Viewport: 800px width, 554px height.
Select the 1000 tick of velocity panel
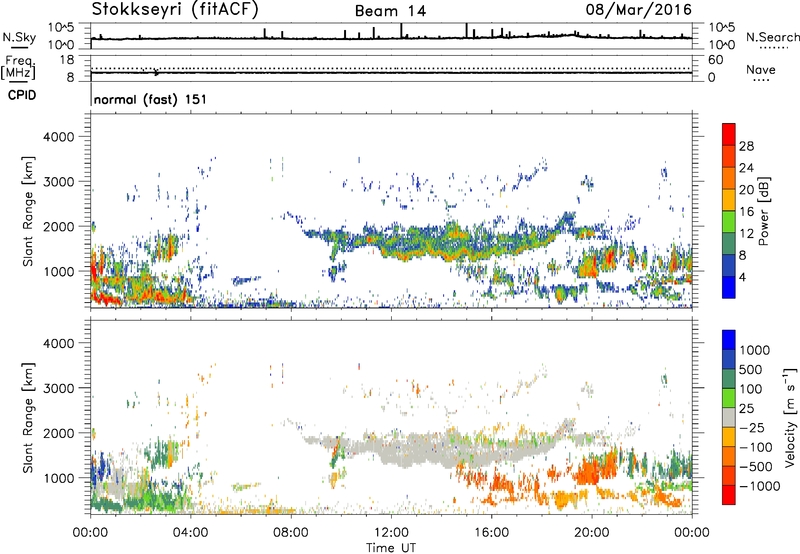[x=58, y=478]
